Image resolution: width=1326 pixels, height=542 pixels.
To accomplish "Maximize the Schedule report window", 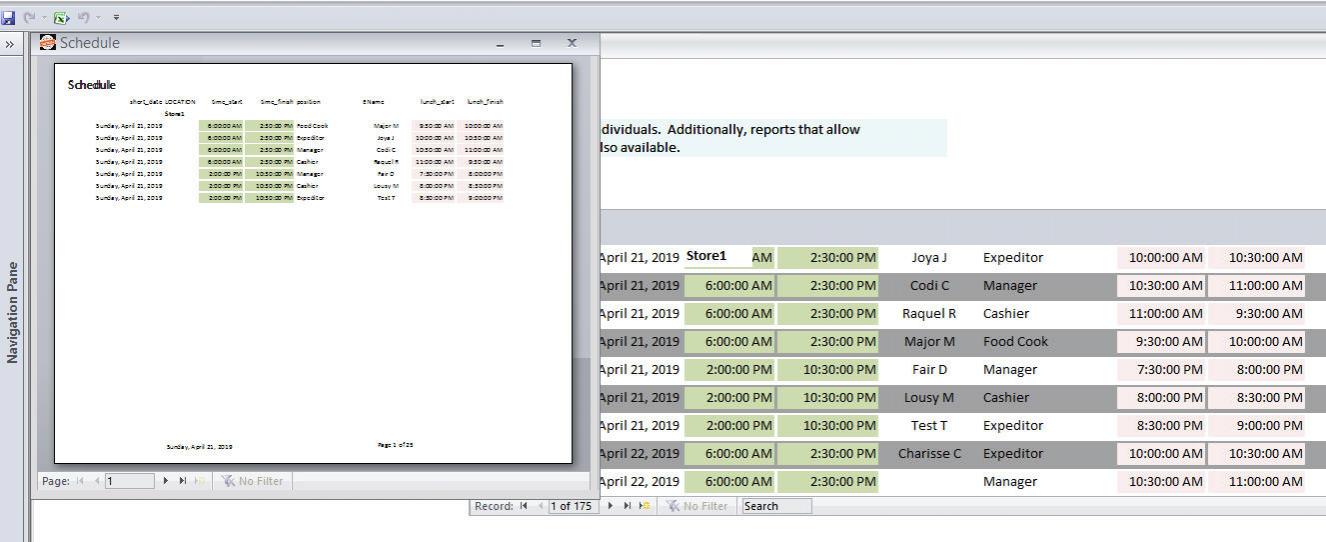I will (536, 43).
